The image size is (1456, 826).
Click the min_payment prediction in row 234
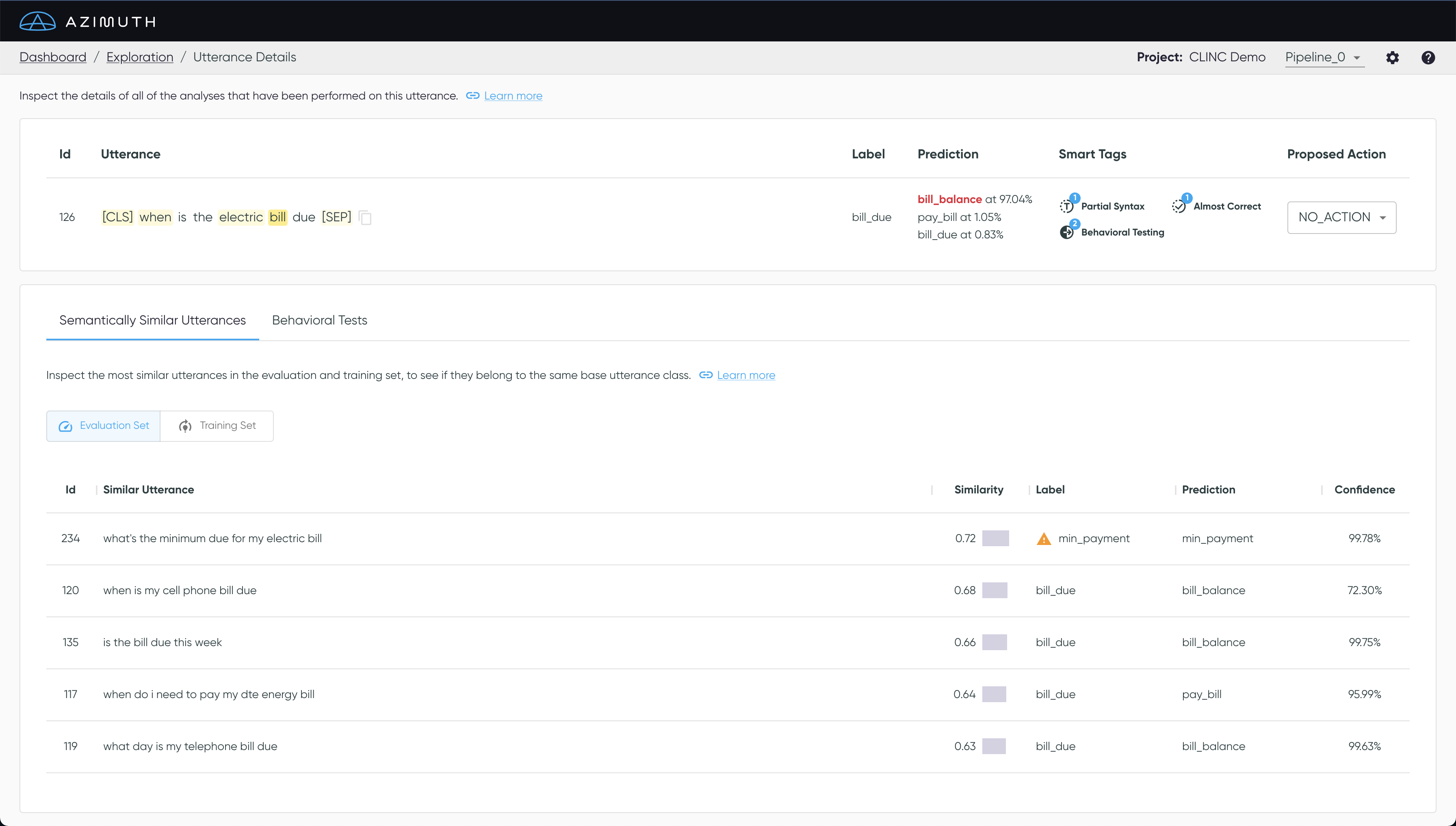[x=1217, y=538]
